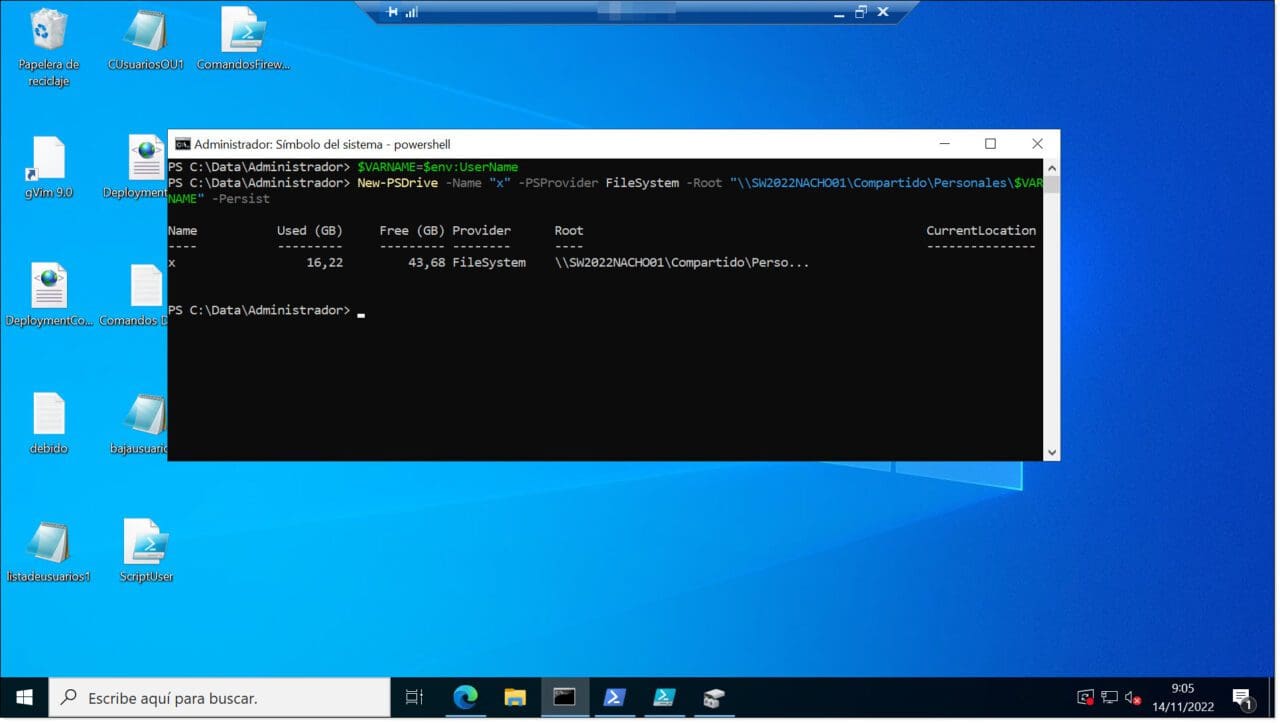Click the muted volume tray icon
Image resolution: width=1280 pixels, height=723 pixels.
pos(1133,698)
